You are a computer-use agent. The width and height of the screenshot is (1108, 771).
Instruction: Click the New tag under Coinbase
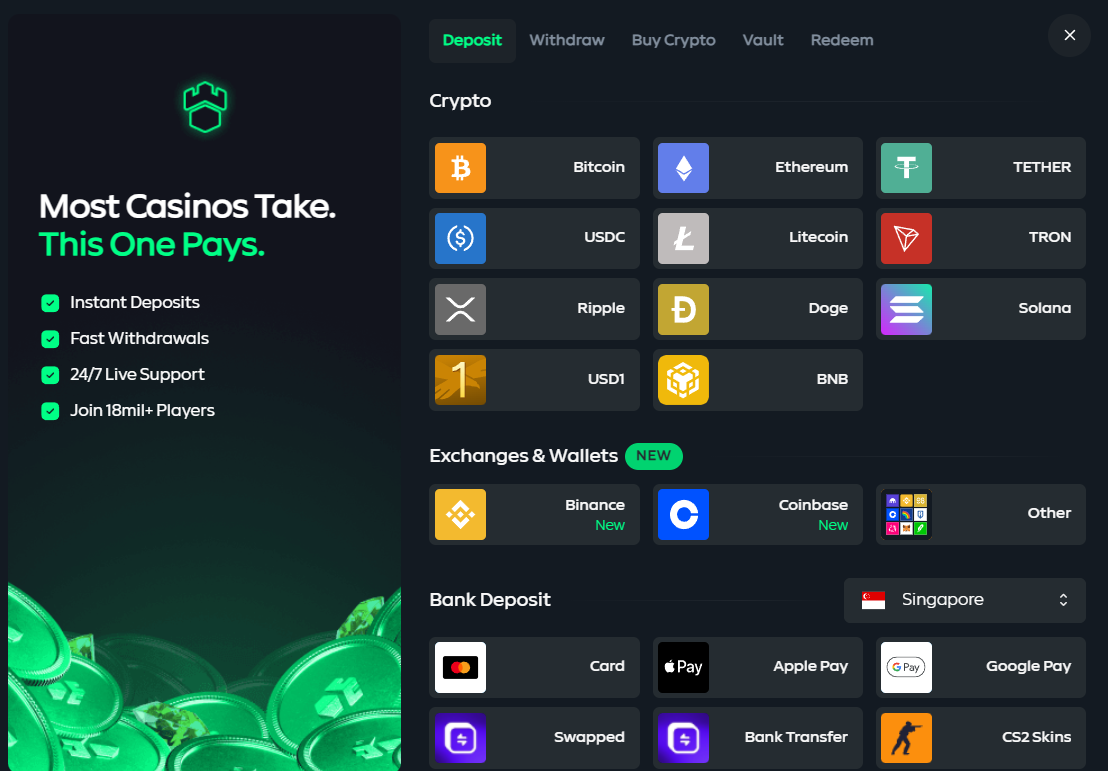tap(833, 525)
